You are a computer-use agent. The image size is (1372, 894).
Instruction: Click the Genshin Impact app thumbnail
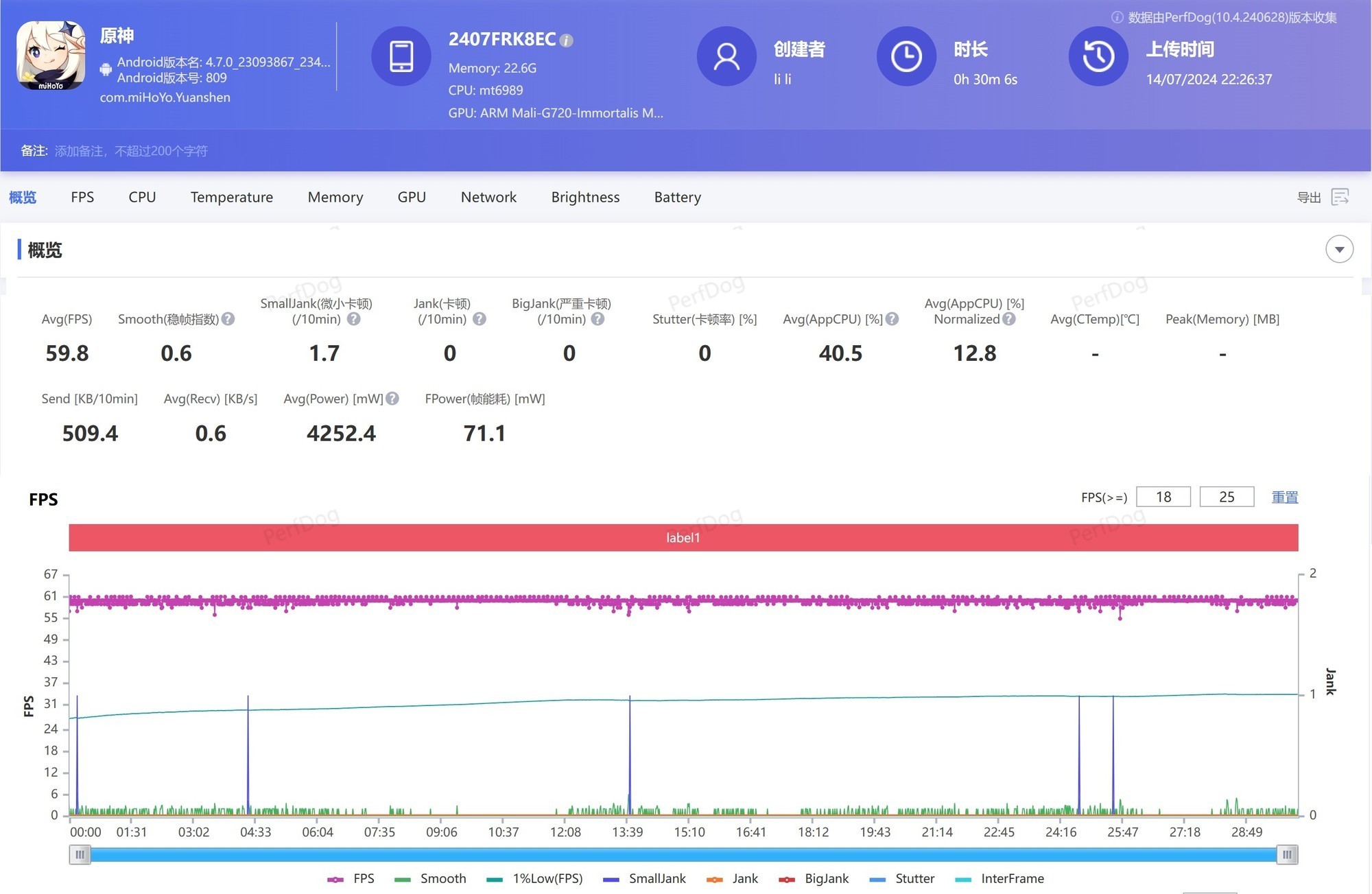(51, 56)
